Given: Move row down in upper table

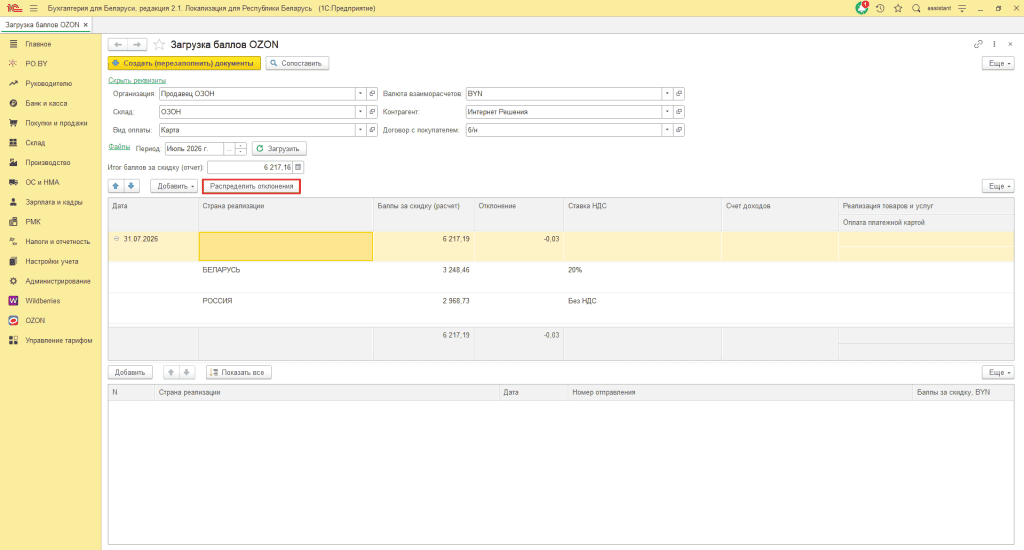Looking at the screenshot, I should pyautogui.click(x=131, y=186).
